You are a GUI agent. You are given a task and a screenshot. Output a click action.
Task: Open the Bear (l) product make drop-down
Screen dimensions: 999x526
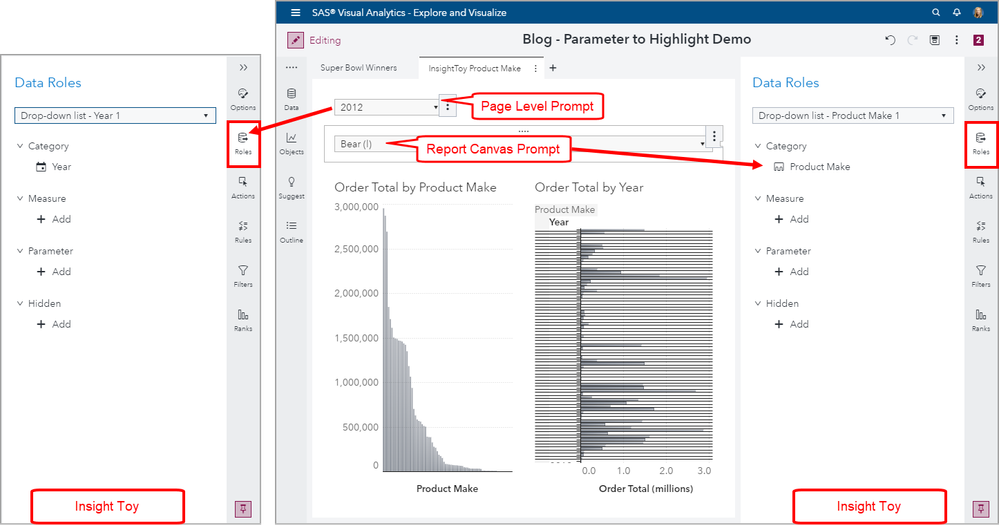pyautogui.click(x=521, y=144)
